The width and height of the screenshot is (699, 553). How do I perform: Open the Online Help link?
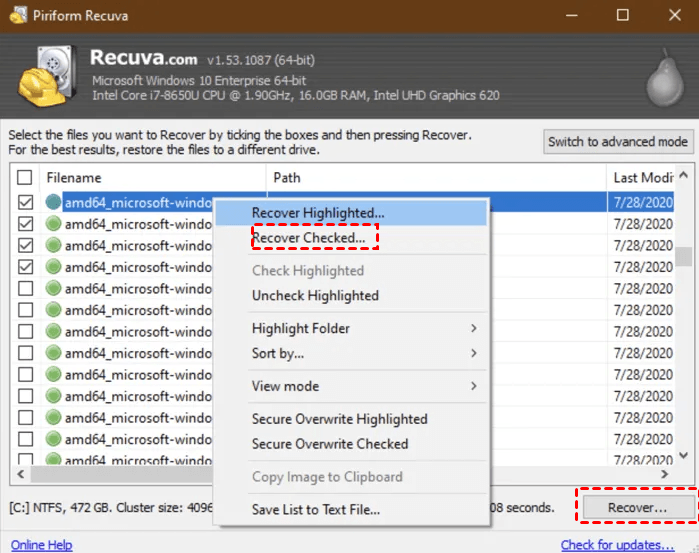click(41, 545)
